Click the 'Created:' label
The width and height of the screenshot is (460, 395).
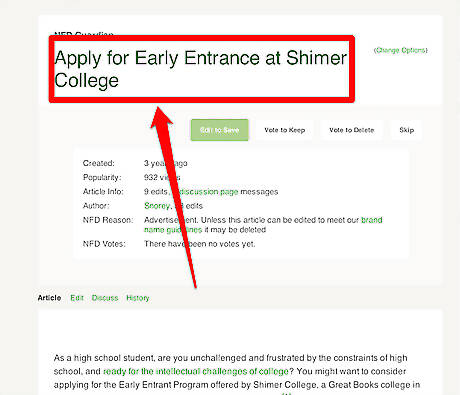tap(99, 163)
